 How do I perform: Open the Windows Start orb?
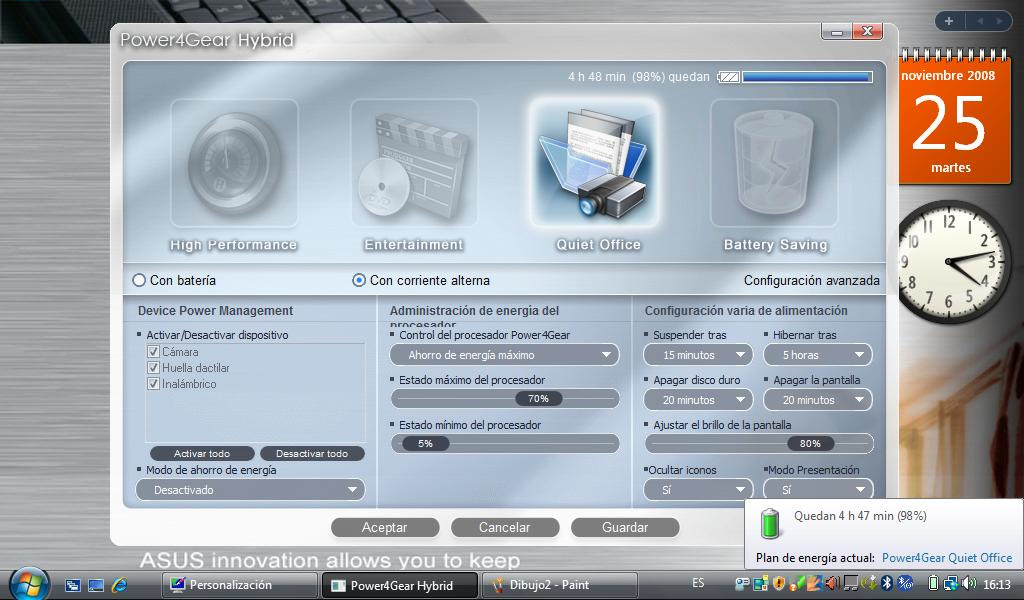(29, 584)
